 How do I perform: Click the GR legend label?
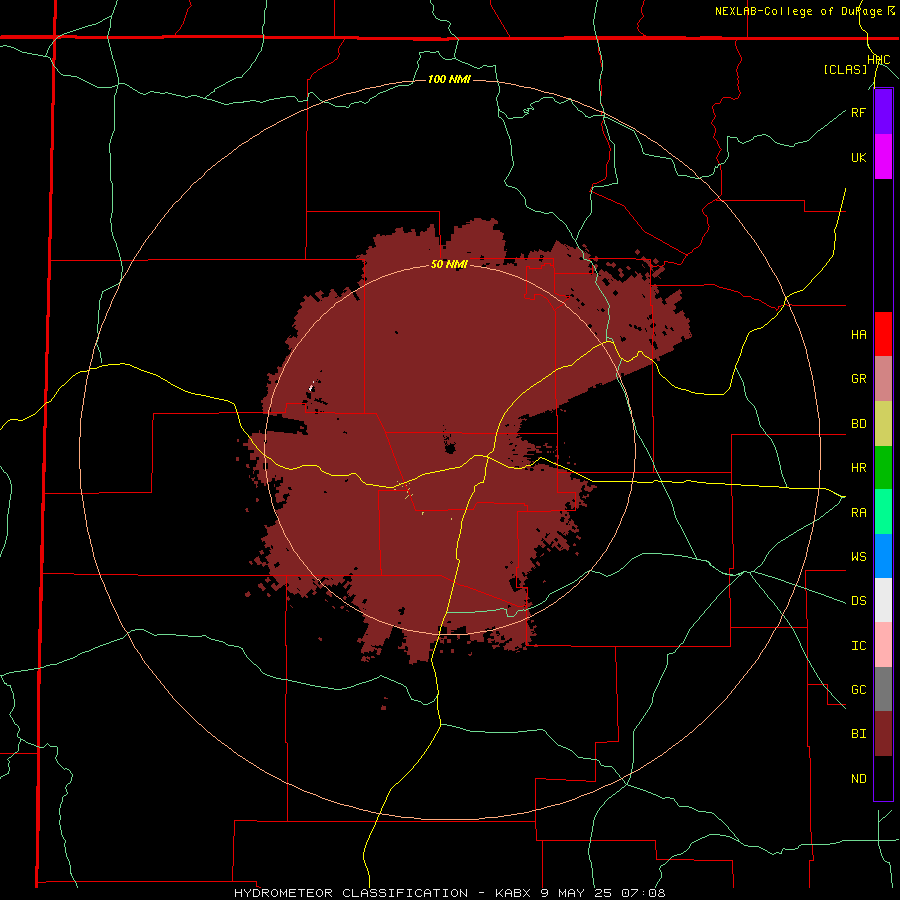[x=858, y=379]
